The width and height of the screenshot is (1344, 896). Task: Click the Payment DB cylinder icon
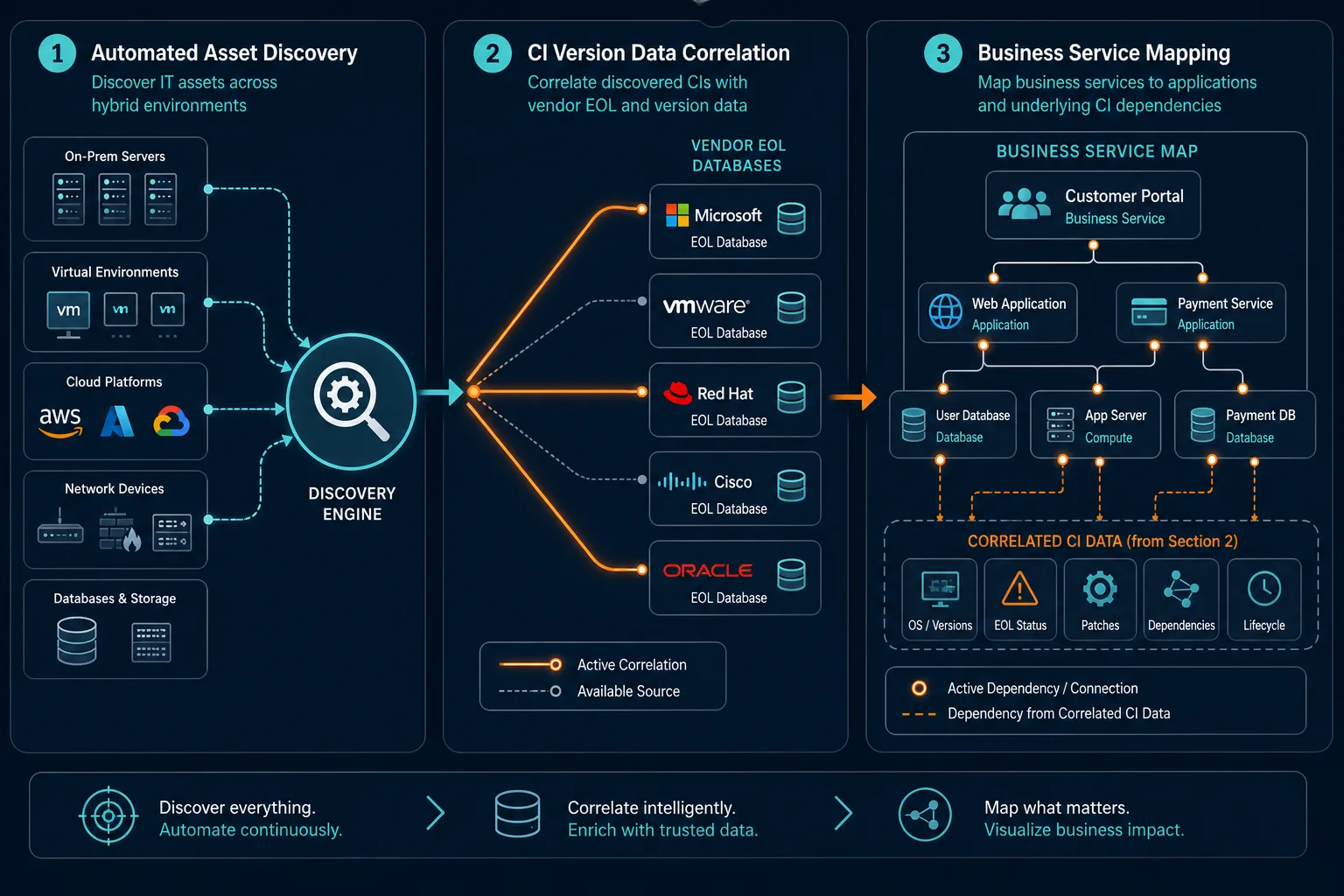coord(1203,424)
